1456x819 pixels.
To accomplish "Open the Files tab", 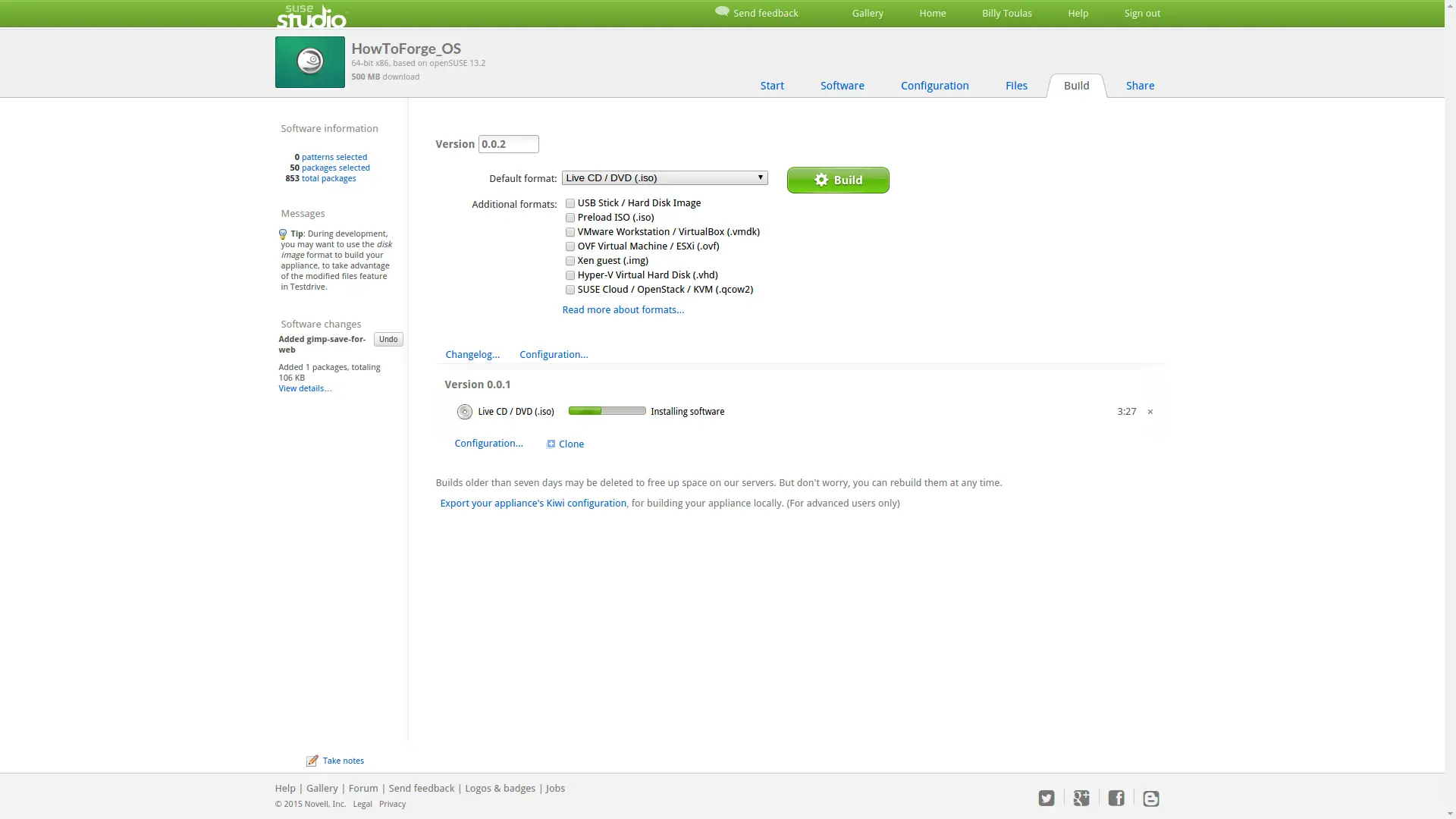I will point(1016,86).
